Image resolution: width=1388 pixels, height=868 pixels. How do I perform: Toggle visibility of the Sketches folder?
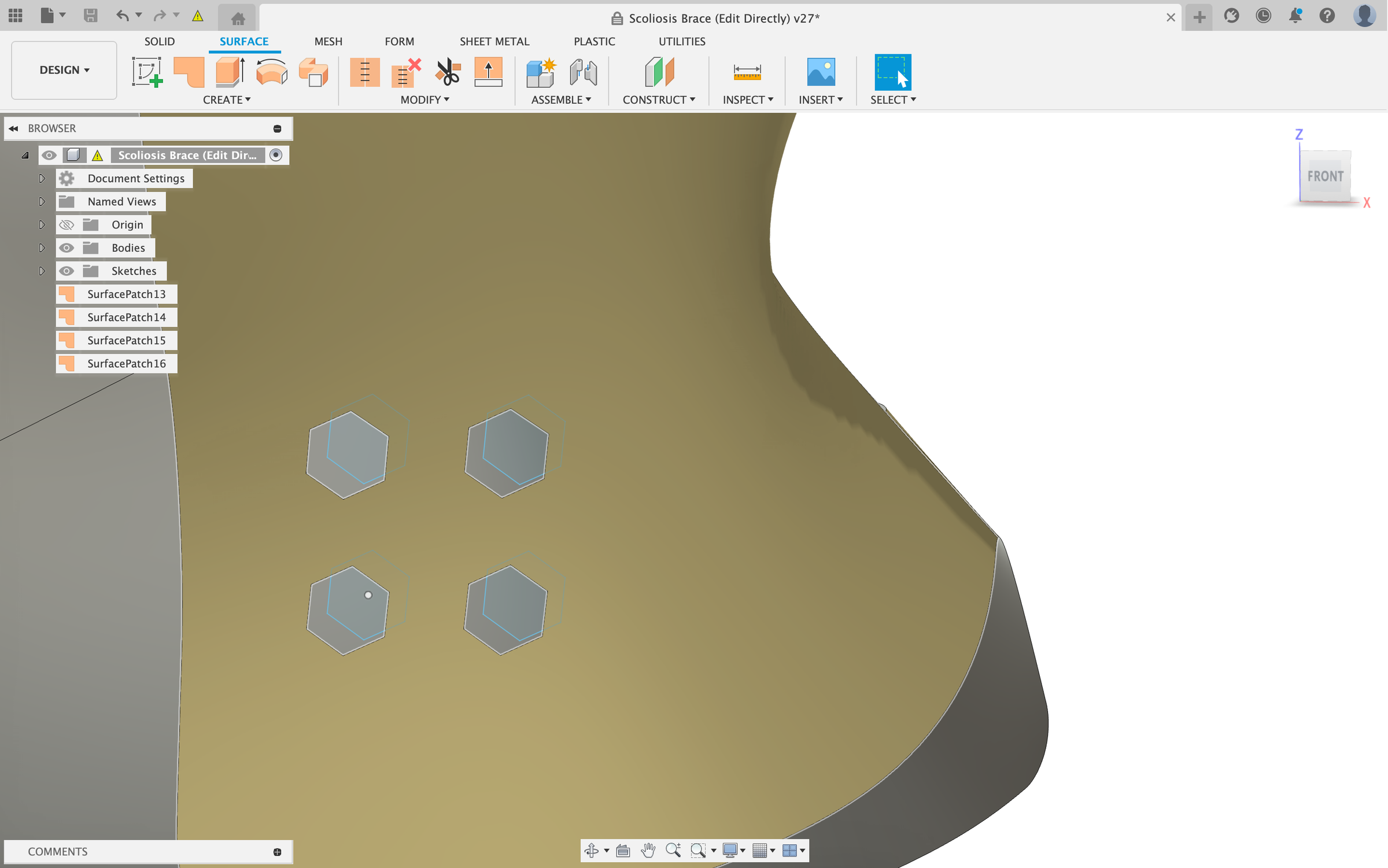(67, 271)
